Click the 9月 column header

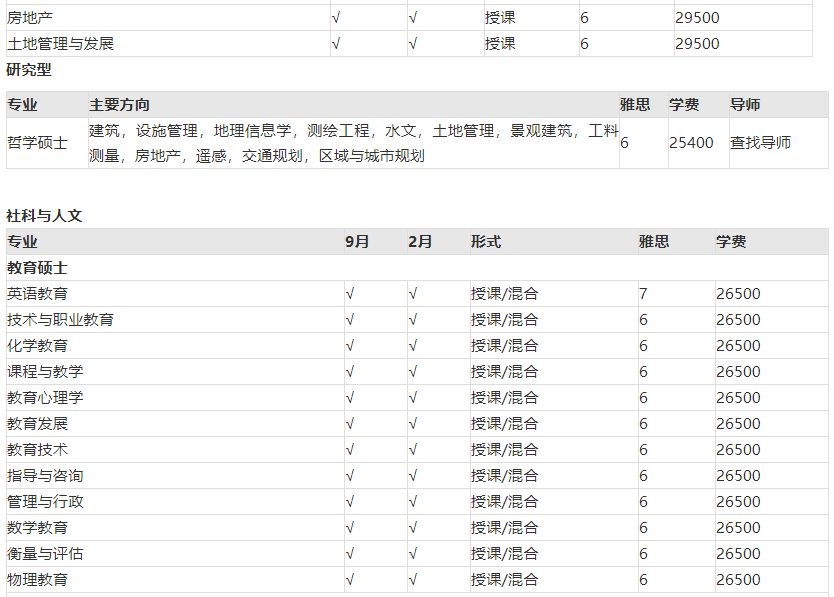coord(357,242)
